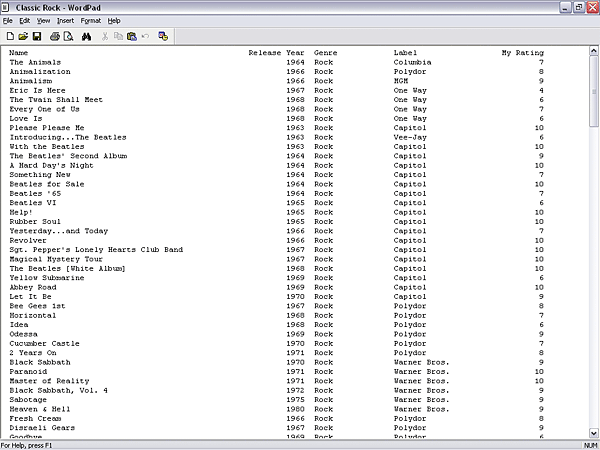Click the 'Paranoid' album text
Screen dimensions: 600x450
[x=28, y=372]
